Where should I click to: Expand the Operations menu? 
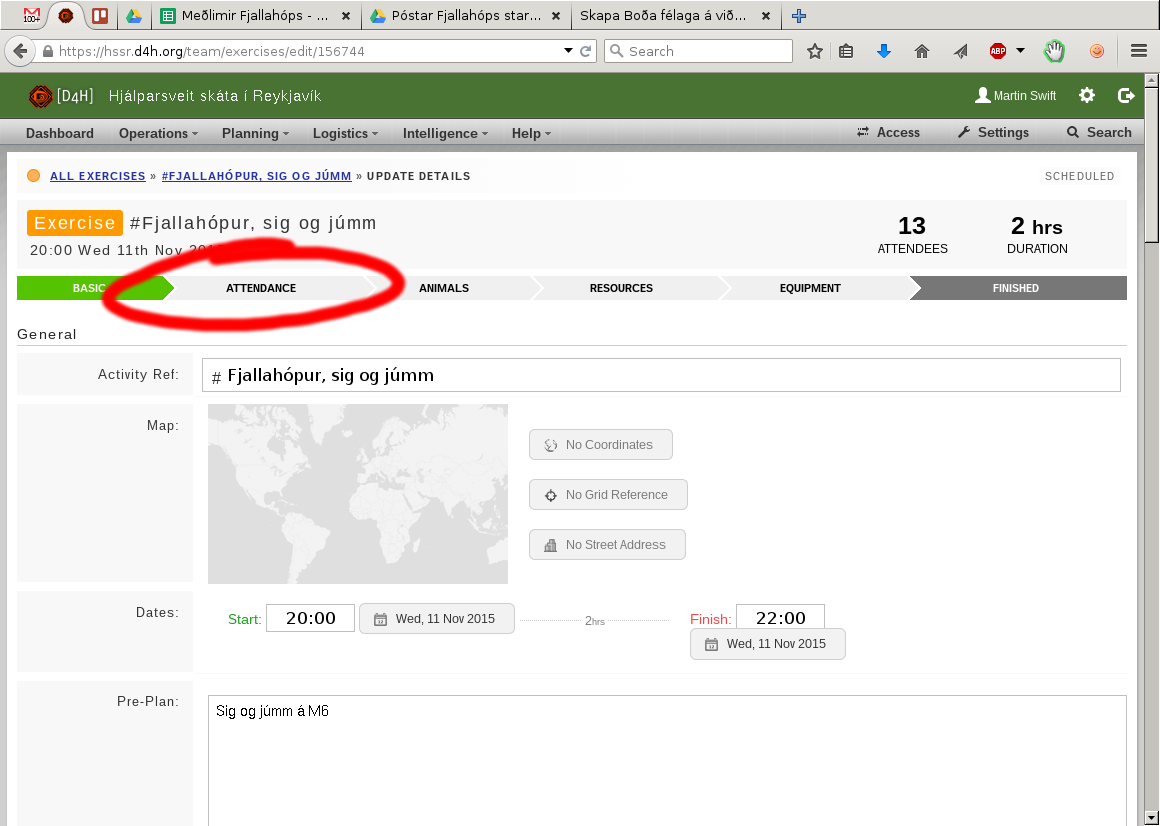point(158,133)
